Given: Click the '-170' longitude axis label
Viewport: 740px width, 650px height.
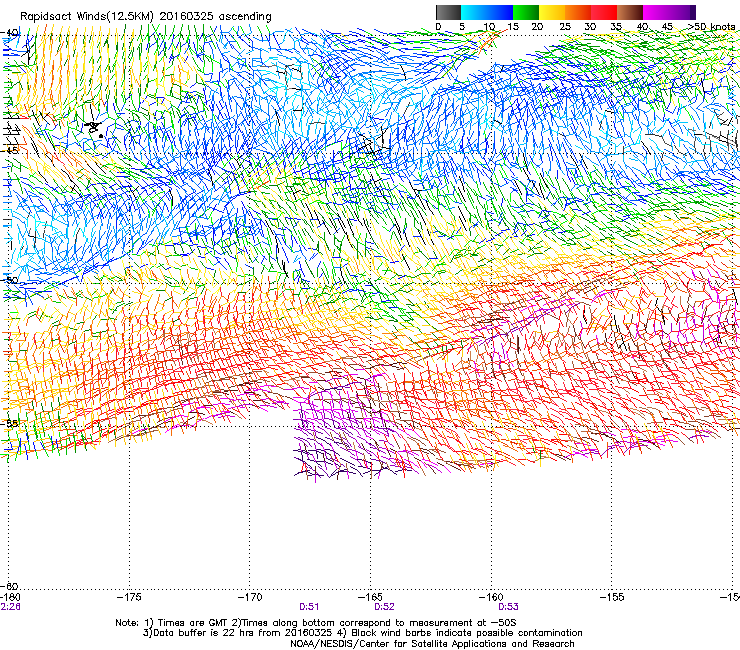Looking at the screenshot, I should coord(250,598).
